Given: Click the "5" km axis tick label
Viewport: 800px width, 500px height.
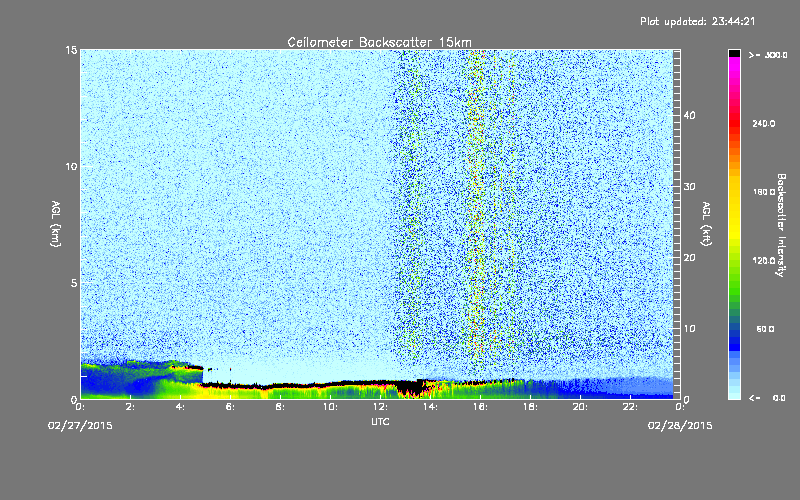Looking at the screenshot, I should (74, 283).
